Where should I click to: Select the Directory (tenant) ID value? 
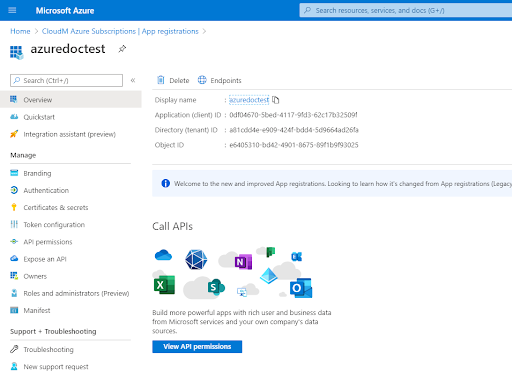click(x=294, y=130)
